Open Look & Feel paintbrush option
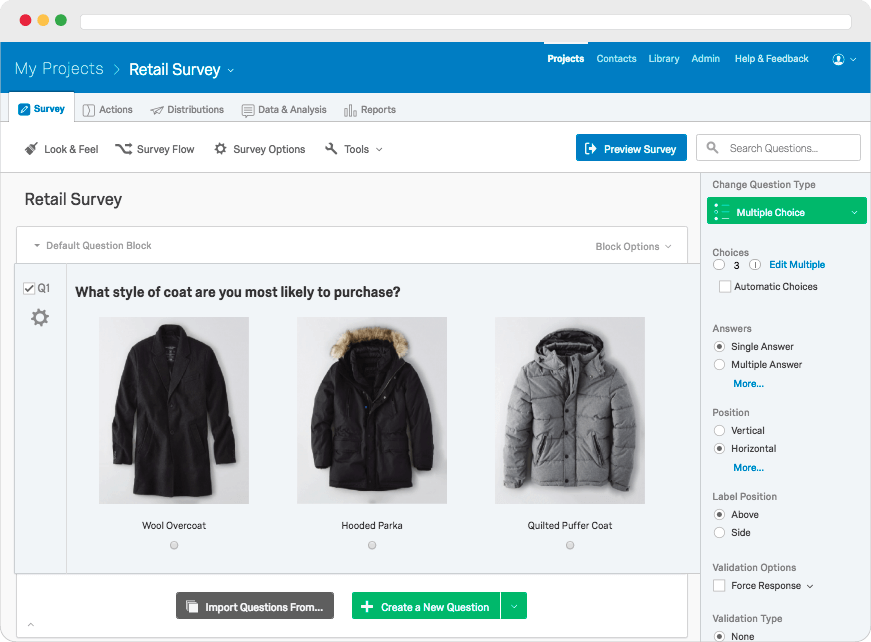Image resolution: width=871 pixels, height=642 pixels. point(62,149)
